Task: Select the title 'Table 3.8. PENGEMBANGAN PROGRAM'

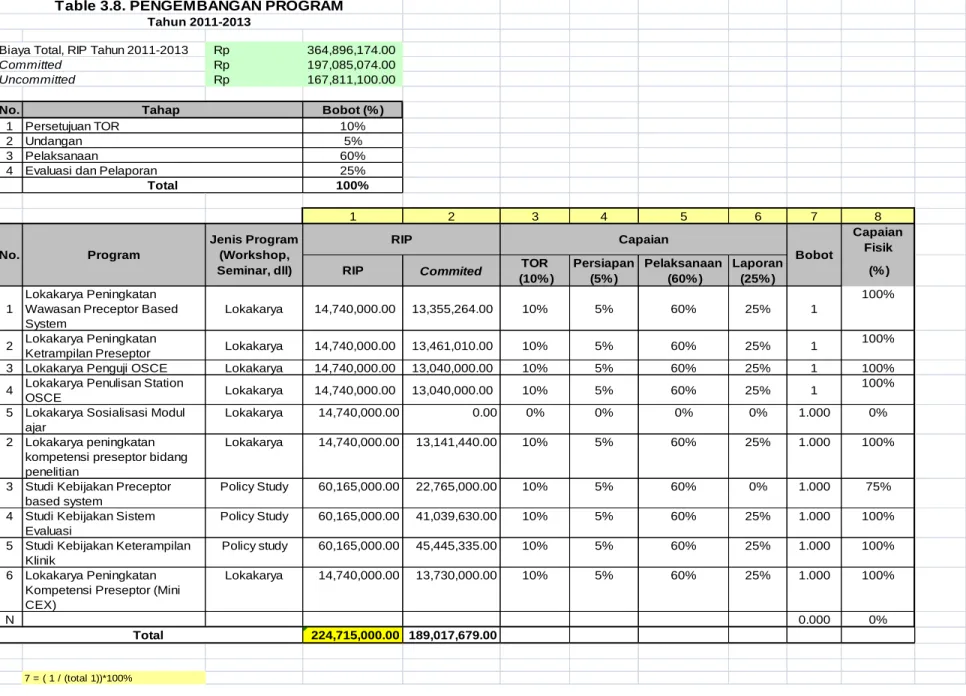Action: (x=198, y=6)
